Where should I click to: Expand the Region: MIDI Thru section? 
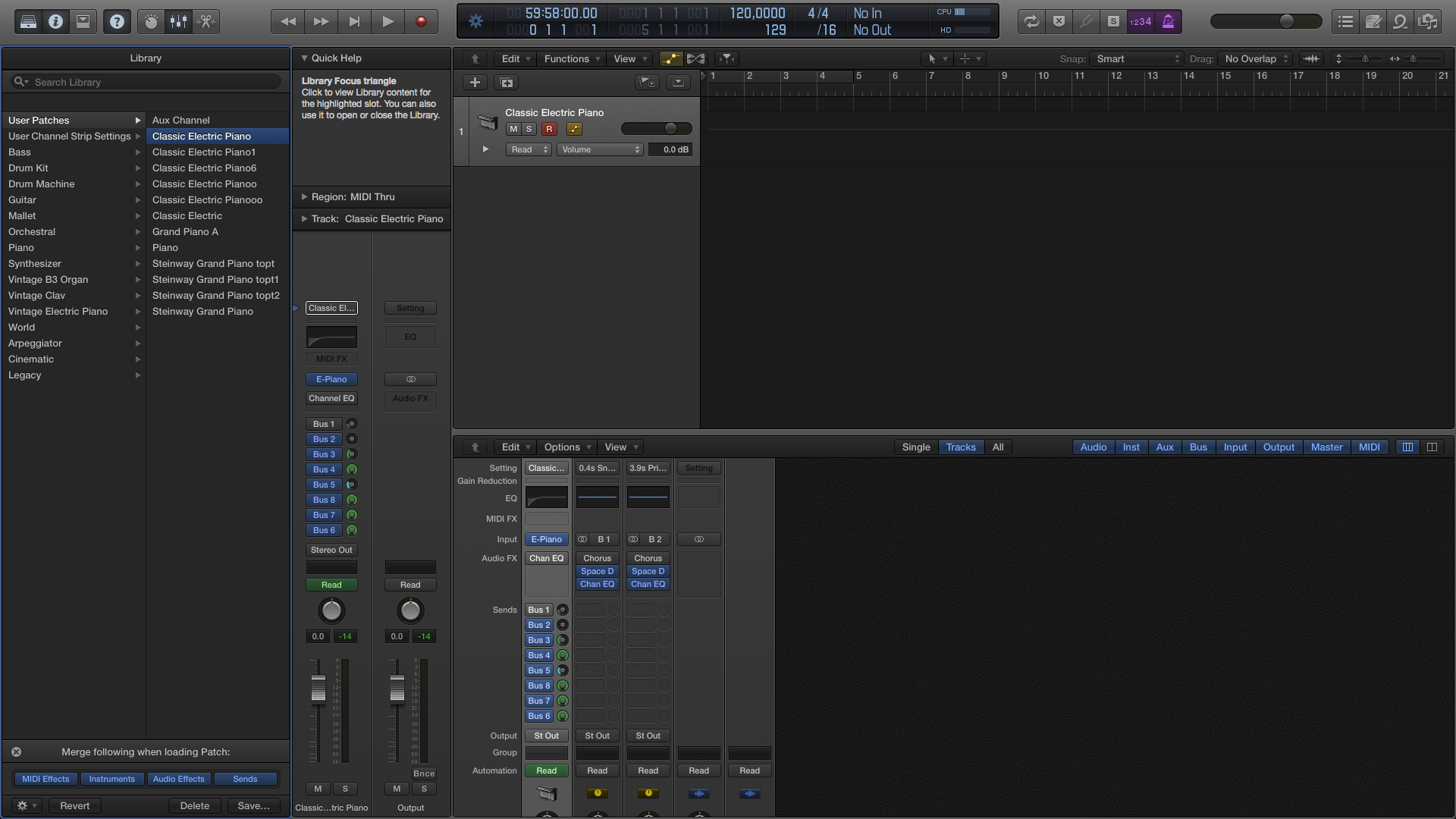(305, 196)
